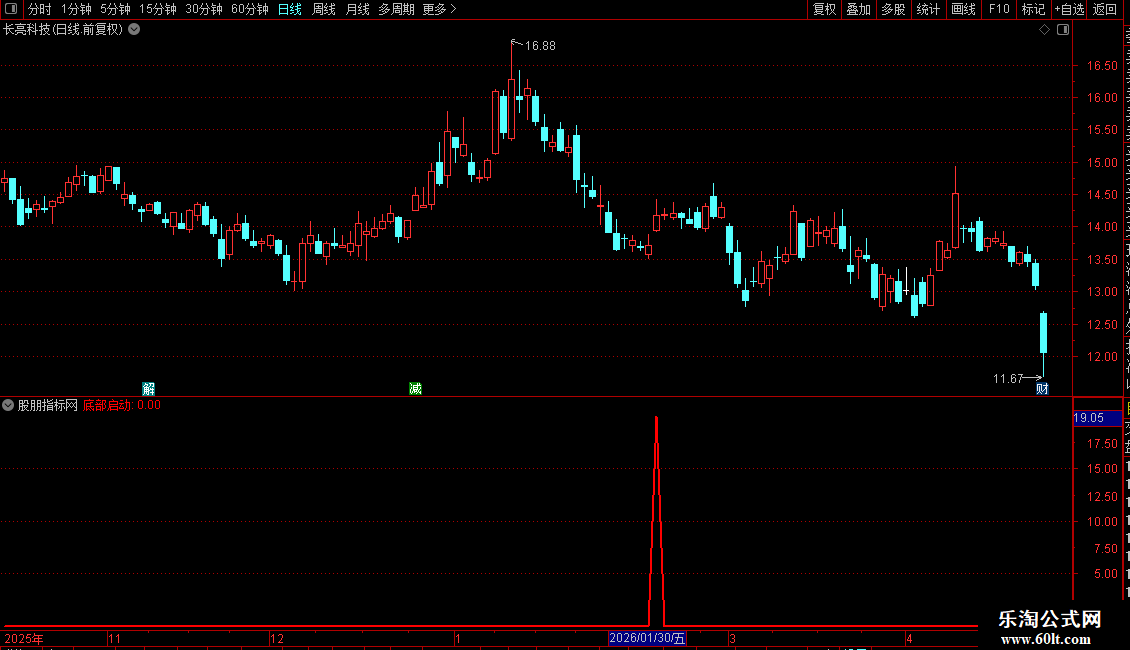
Task: Select the 1分钟 period tab
Action: click(76, 9)
